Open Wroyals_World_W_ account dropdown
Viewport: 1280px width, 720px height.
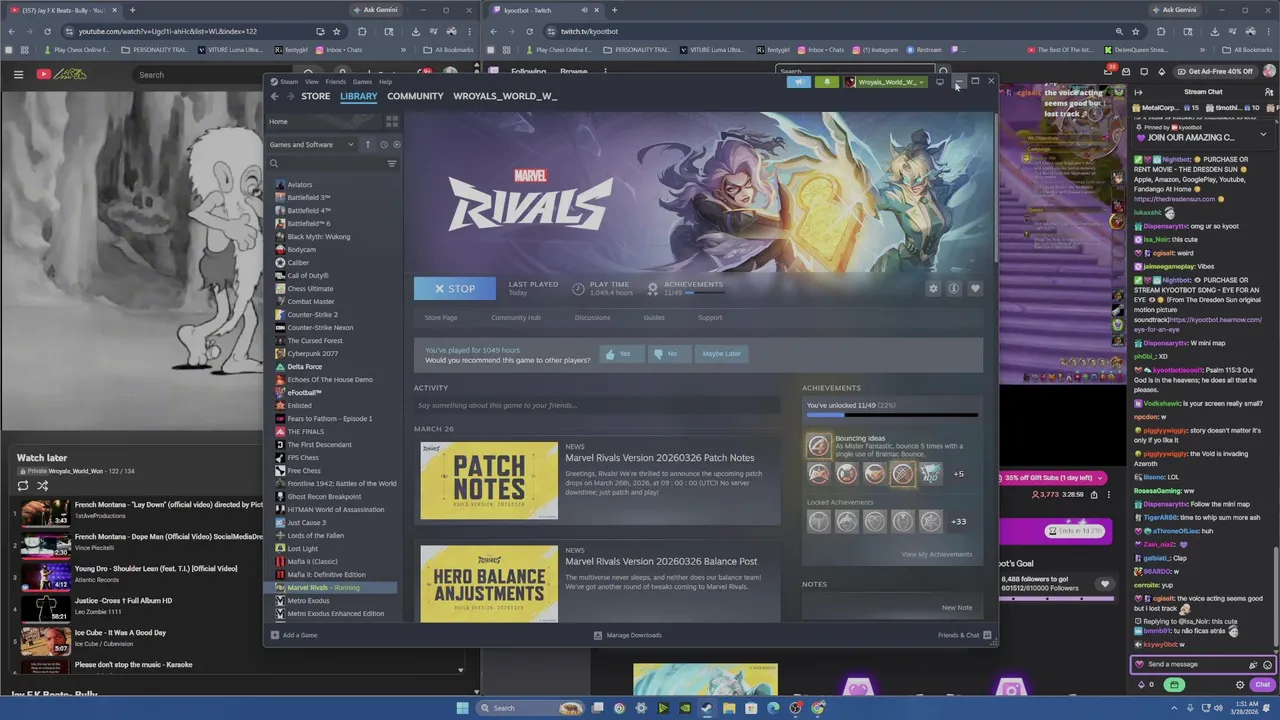click(x=883, y=82)
